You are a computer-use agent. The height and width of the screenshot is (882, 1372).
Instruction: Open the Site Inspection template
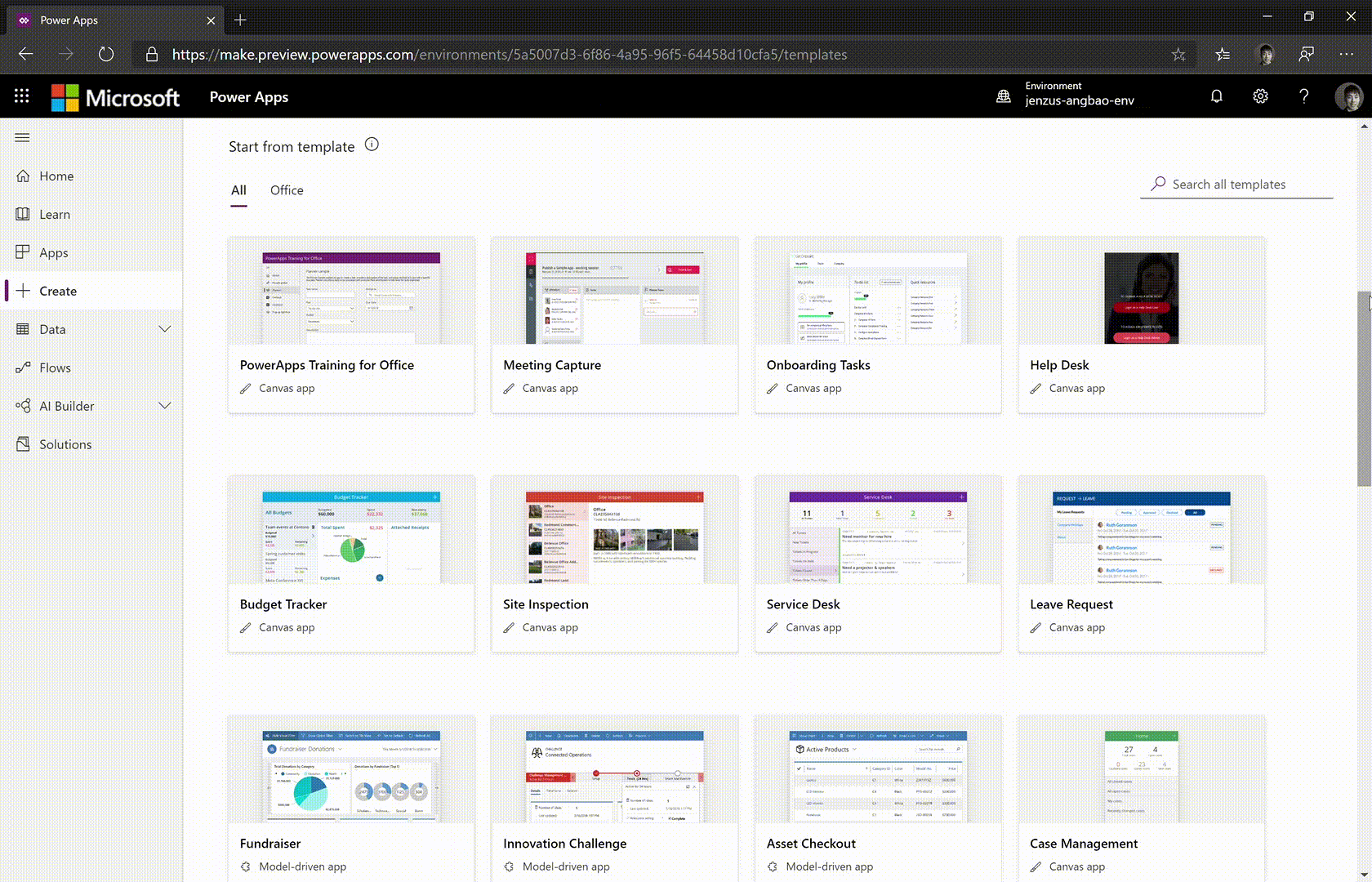pyautogui.click(x=615, y=564)
